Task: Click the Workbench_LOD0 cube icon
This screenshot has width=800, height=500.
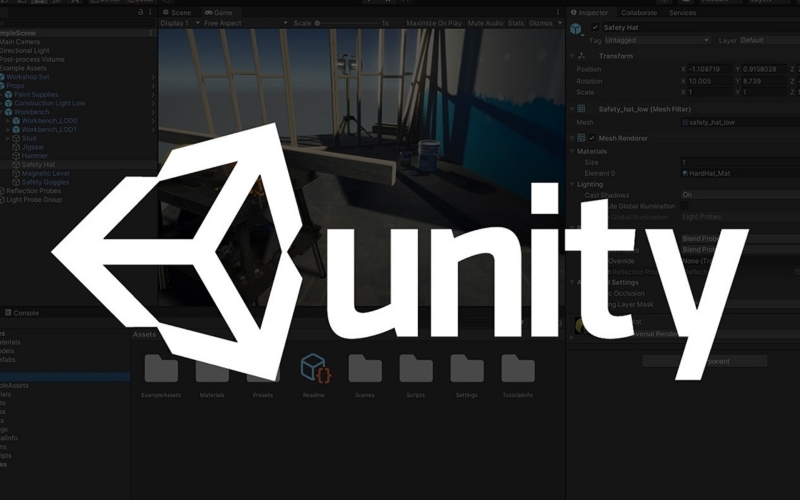Action: [16, 121]
